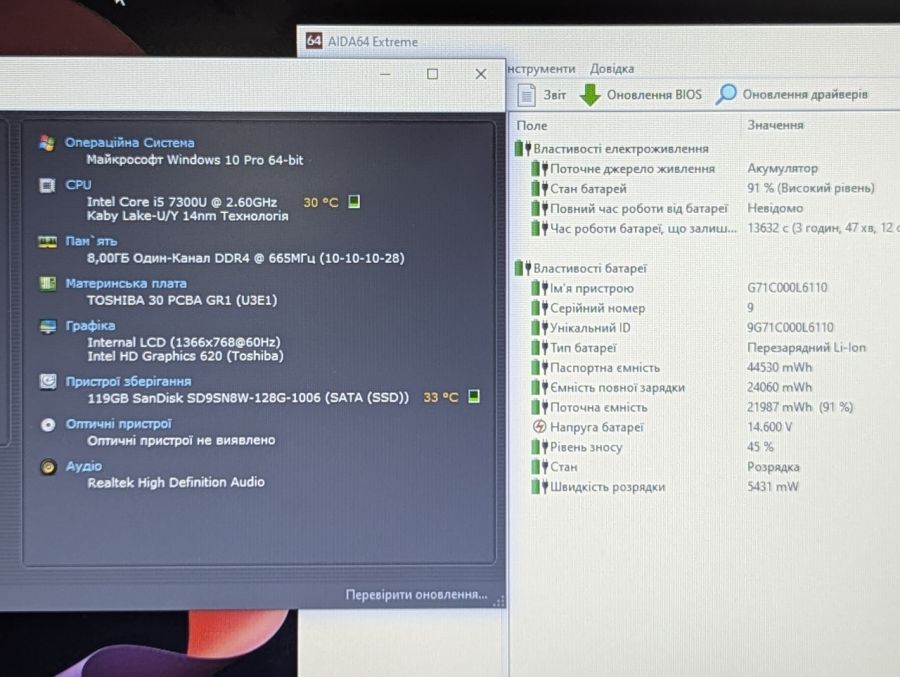Click the value 5431 mW
The height and width of the screenshot is (677, 900).
tap(773, 486)
